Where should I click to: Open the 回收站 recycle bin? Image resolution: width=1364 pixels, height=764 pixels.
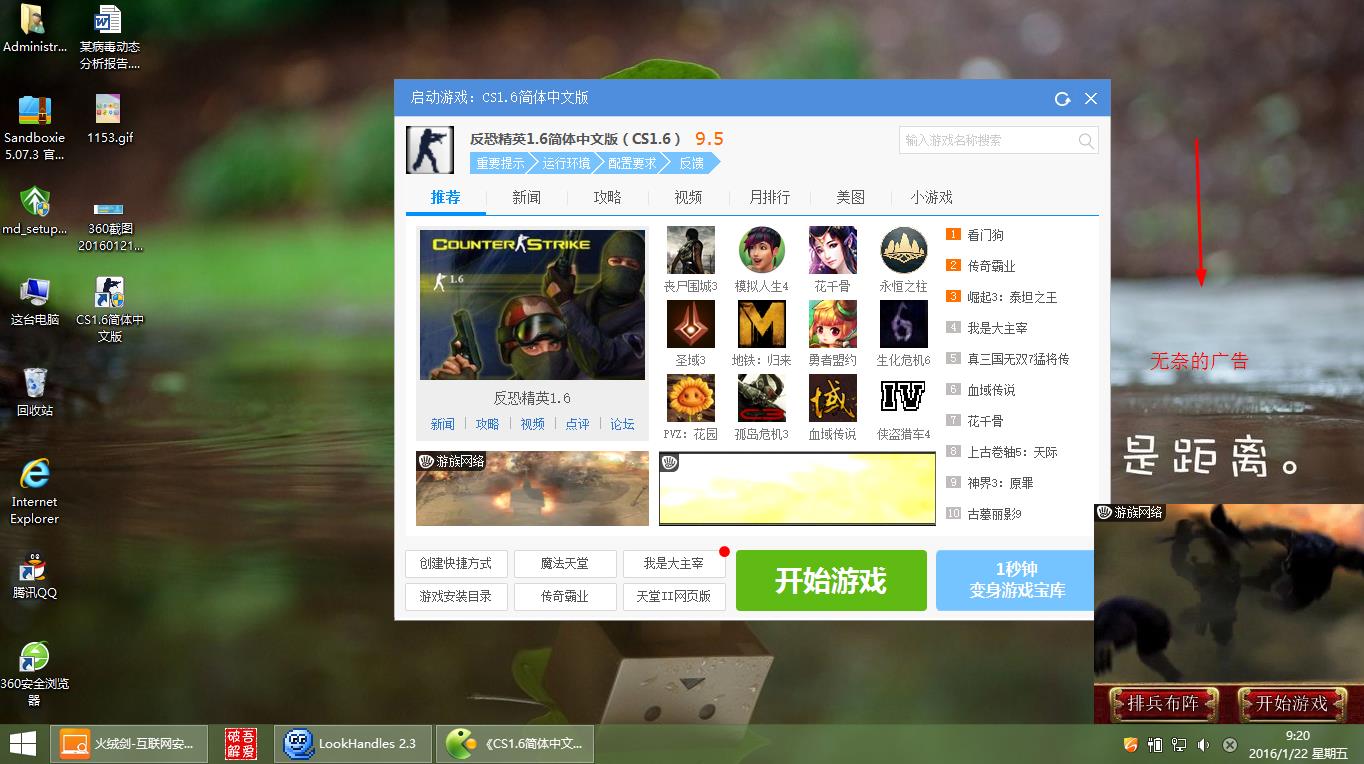pos(35,383)
